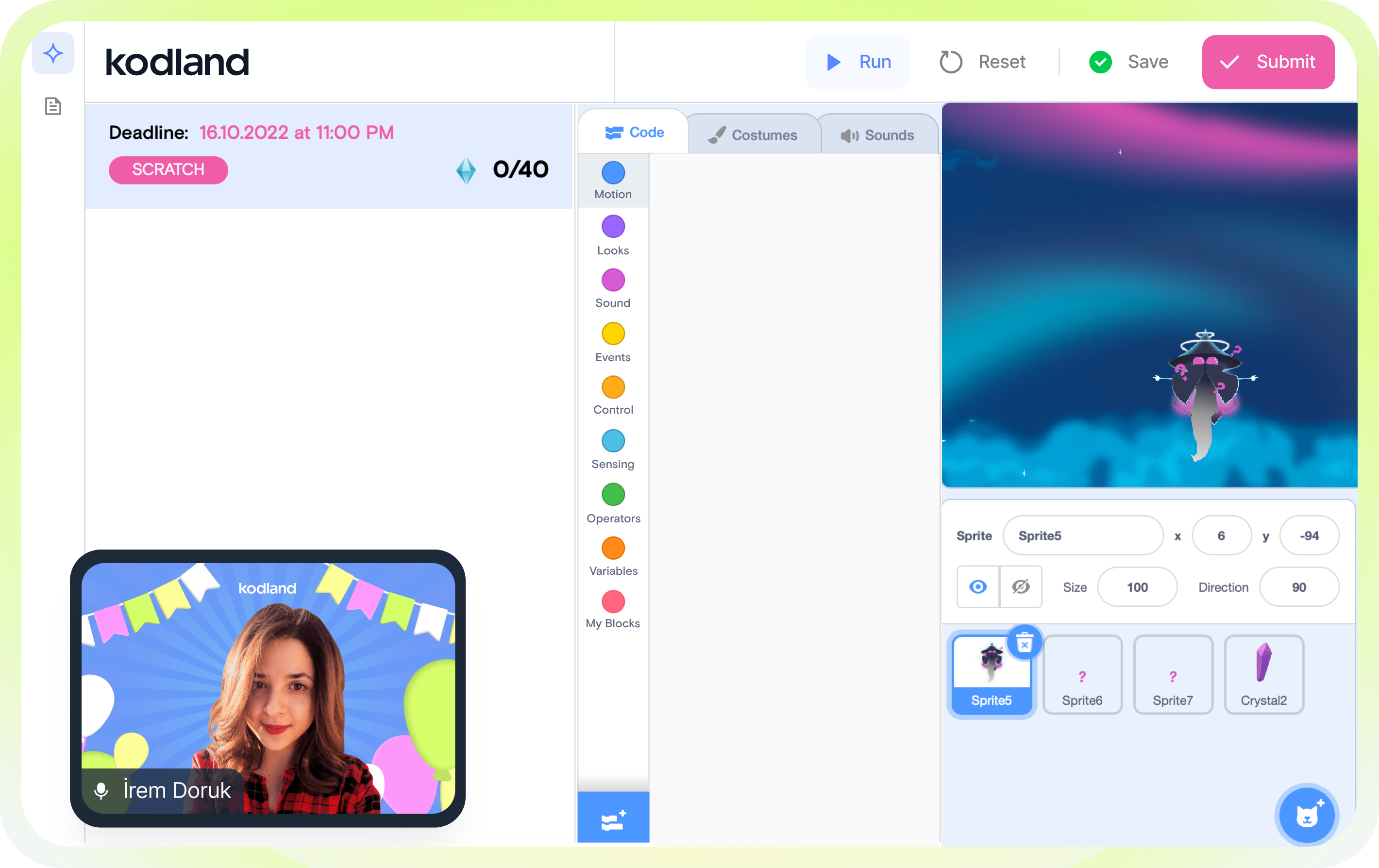Hide sprite with crossed-eye toggle
This screenshot has width=1379, height=868.
[x=1021, y=587]
